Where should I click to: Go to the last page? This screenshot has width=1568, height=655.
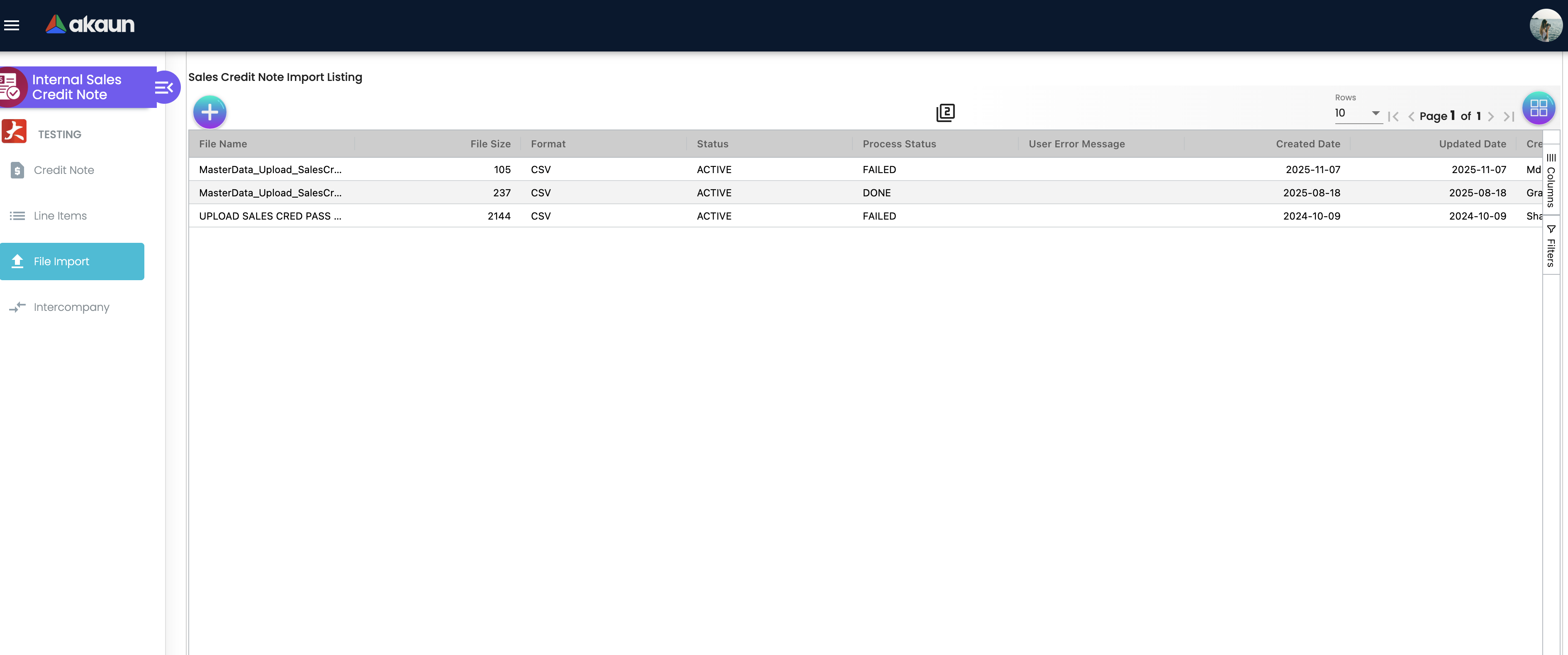point(1508,116)
